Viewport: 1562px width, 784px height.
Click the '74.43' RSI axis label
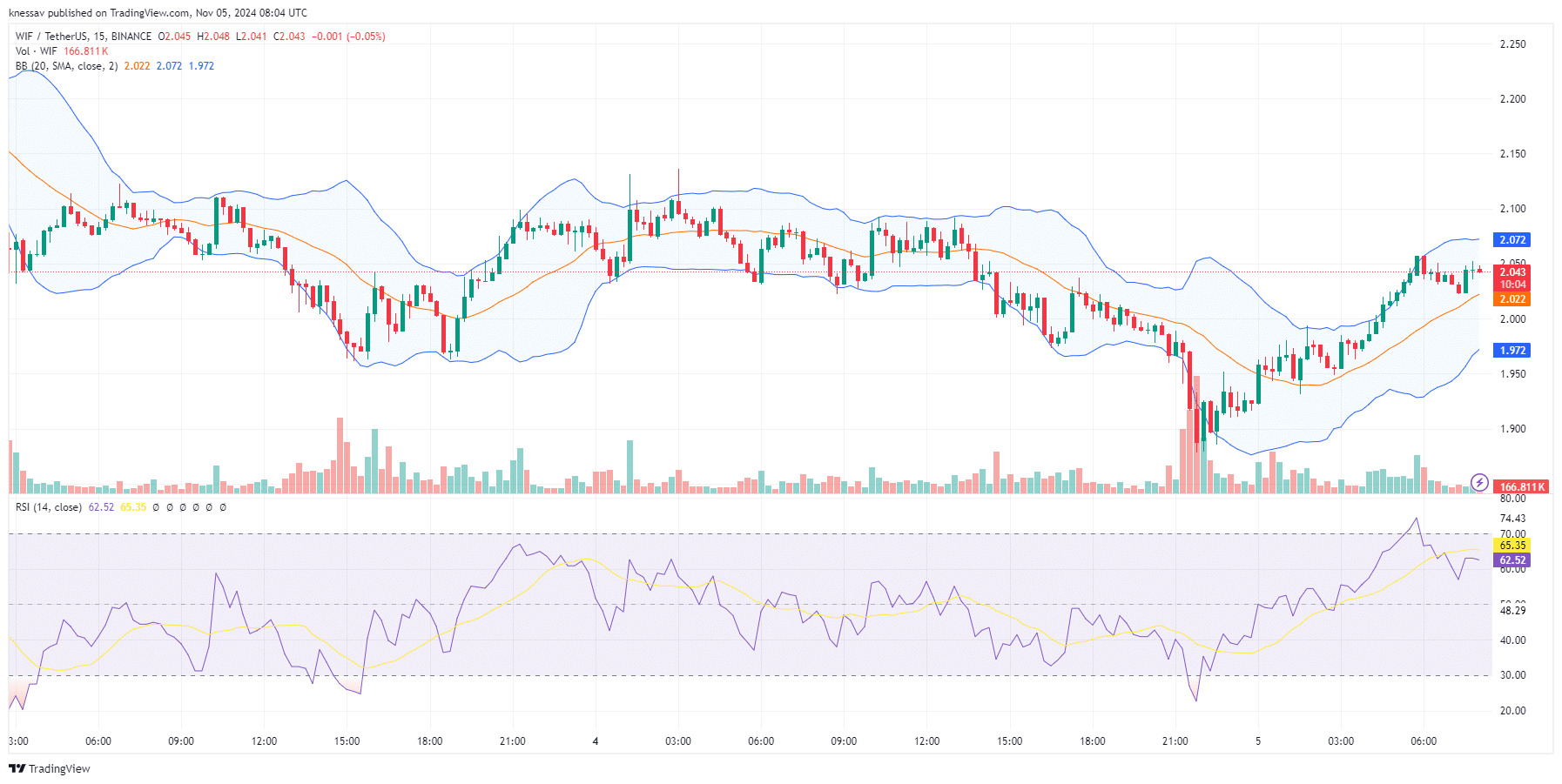pos(1512,519)
